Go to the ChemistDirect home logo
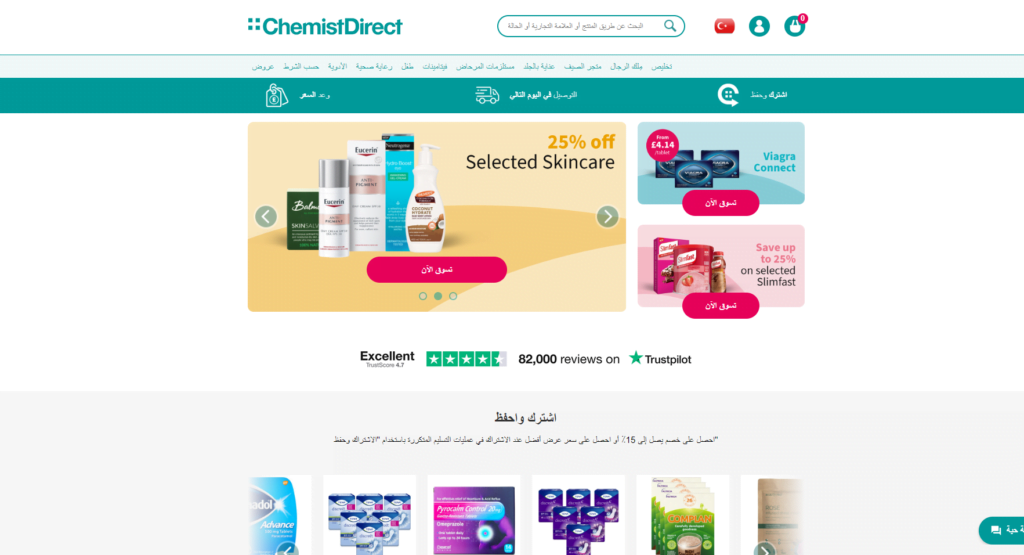 coord(325,26)
